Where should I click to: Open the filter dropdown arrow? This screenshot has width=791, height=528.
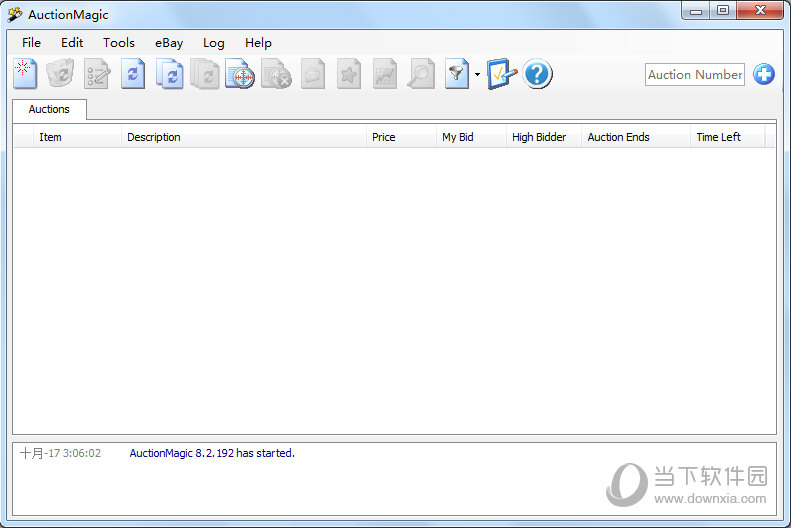pos(477,75)
